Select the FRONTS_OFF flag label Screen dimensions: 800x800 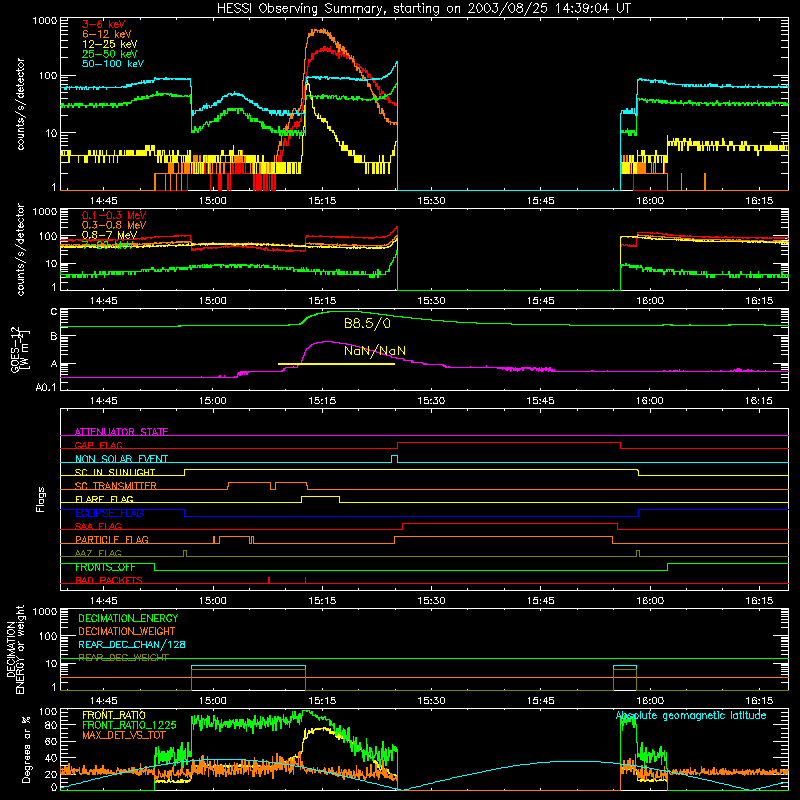(x=105, y=567)
